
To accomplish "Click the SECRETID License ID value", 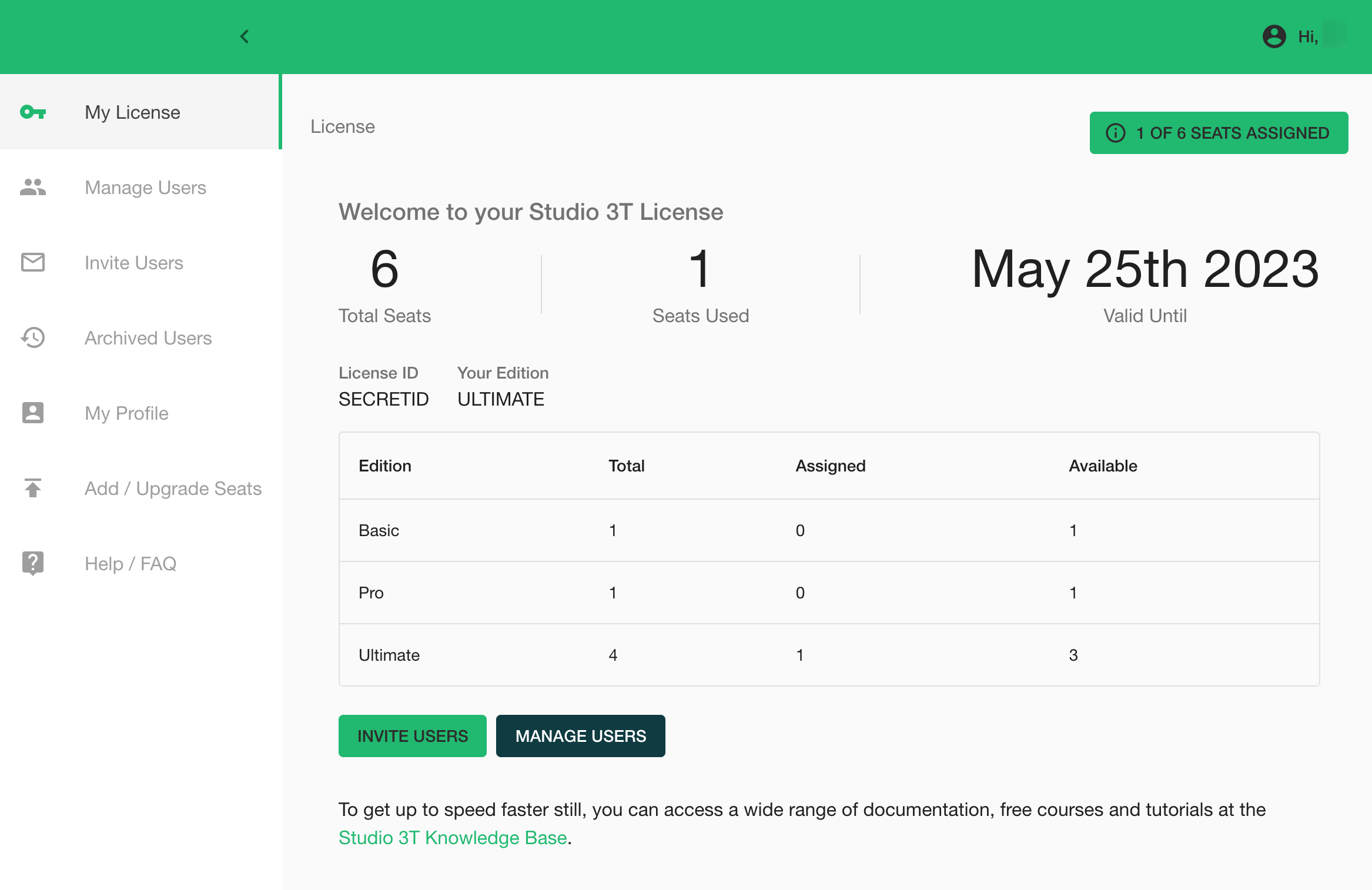I will click(x=384, y=399).
